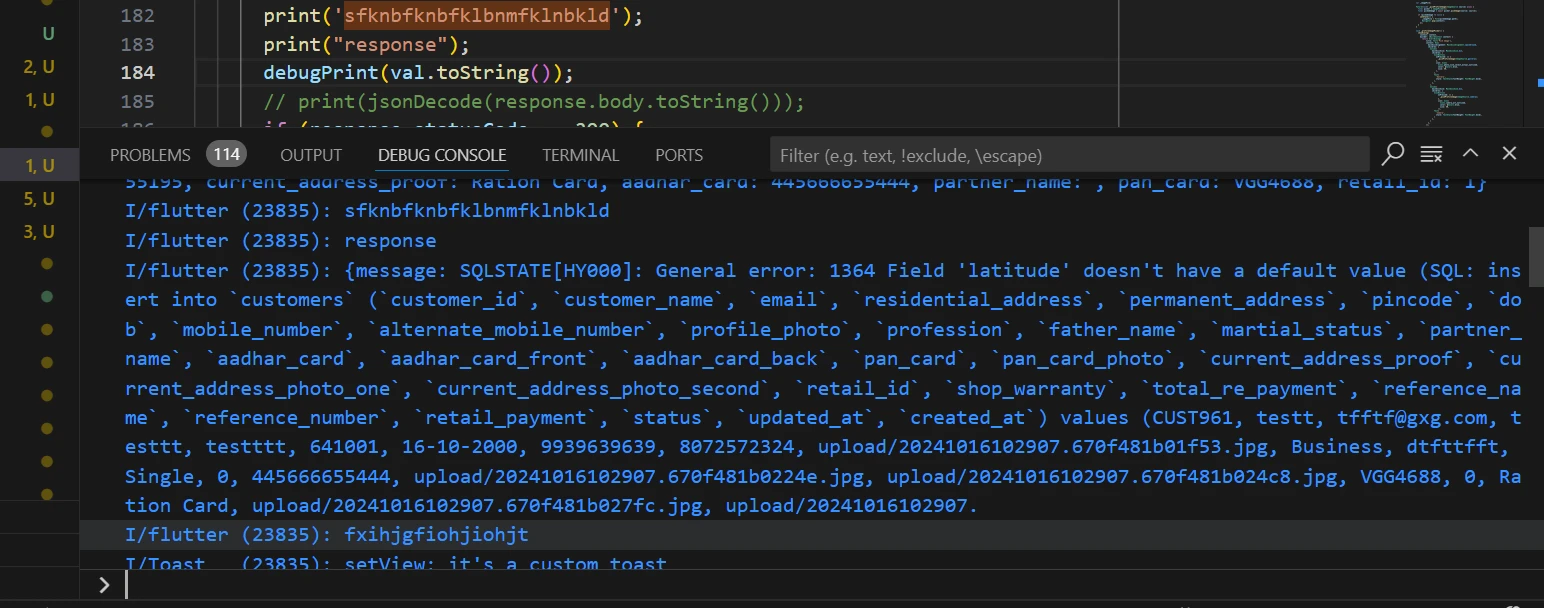Open the explorer entry marked '5, U'
This screenshot has height=608, width=1544.
coord(40,199)
